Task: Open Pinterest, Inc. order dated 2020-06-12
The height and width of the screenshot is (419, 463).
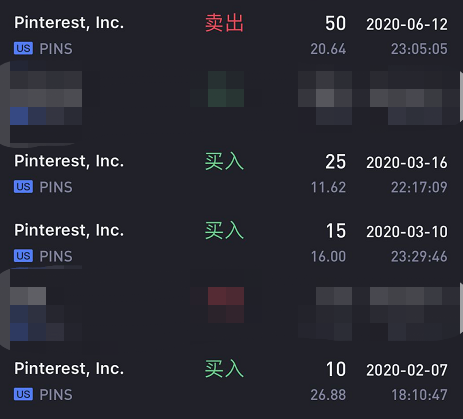Action: tap(231, 35)
